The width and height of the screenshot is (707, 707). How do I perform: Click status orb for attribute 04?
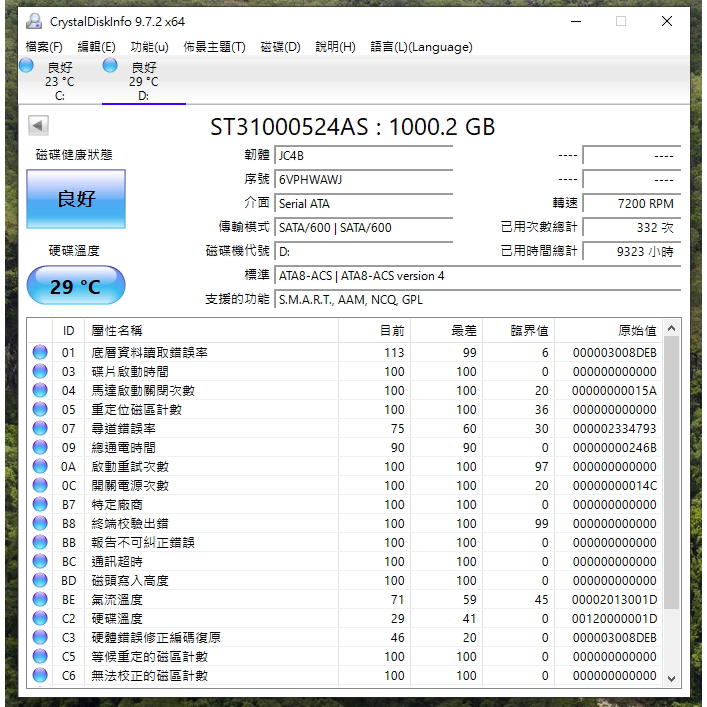(x=40, y=390)
